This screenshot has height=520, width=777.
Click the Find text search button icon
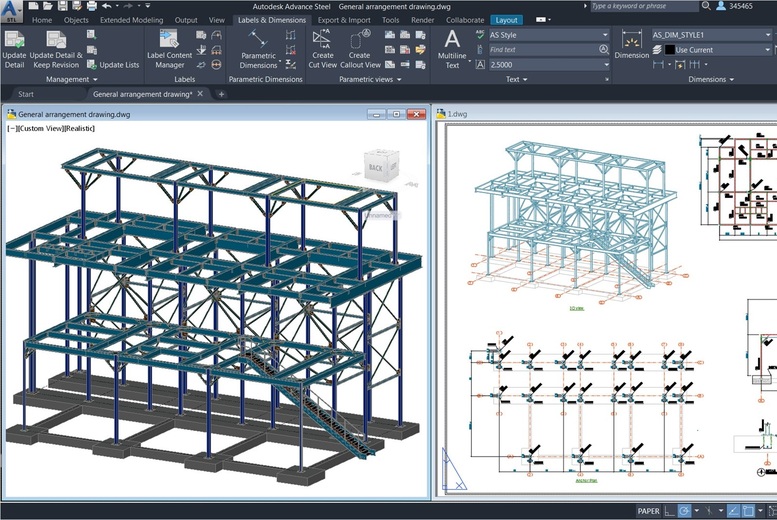(x=603, y=50)
